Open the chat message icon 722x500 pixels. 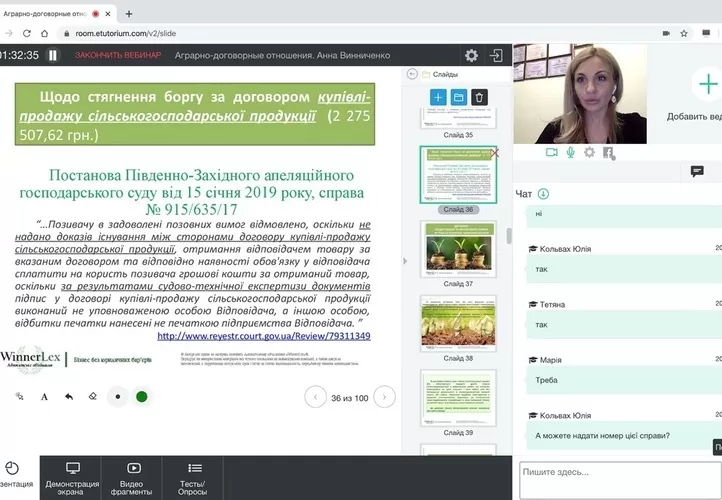coord(697,171)
